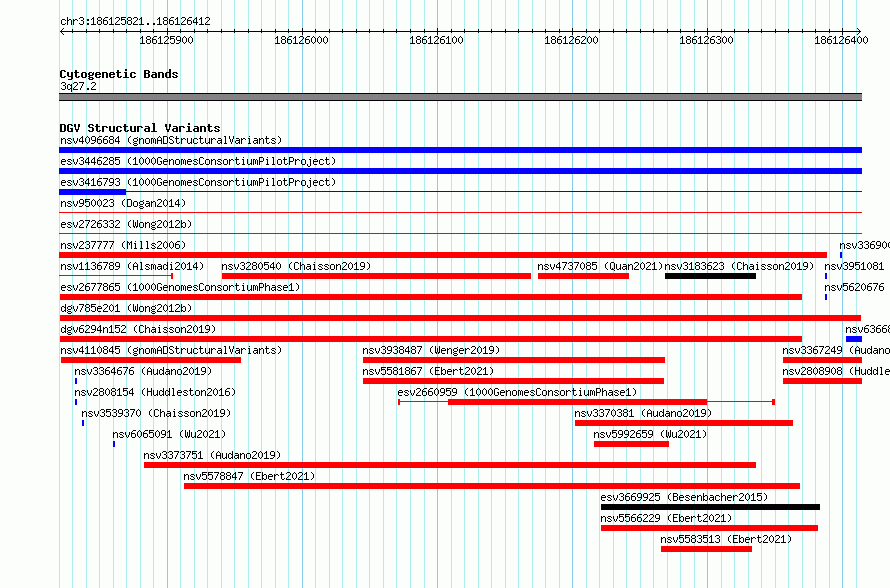Select the esv3446285 variant label
Viewport: 890px width, 588px height.
(198, 161)
